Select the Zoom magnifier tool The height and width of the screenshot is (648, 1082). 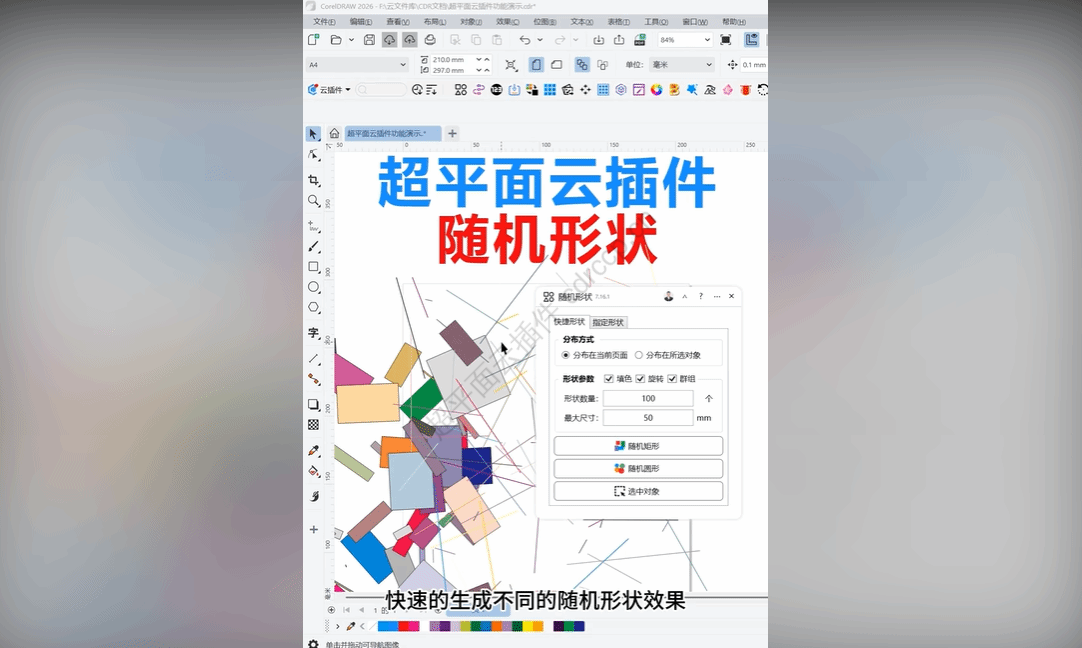point(313,201)
